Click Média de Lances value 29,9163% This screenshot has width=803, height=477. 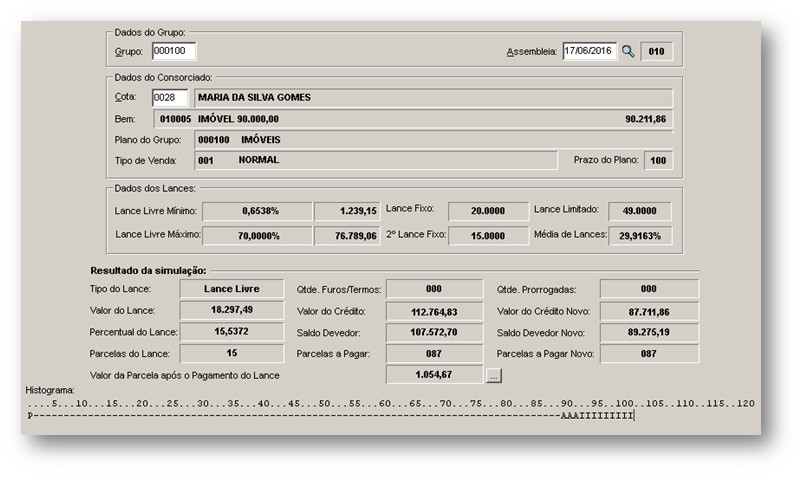pyautogui.click(x=640, y=236)
